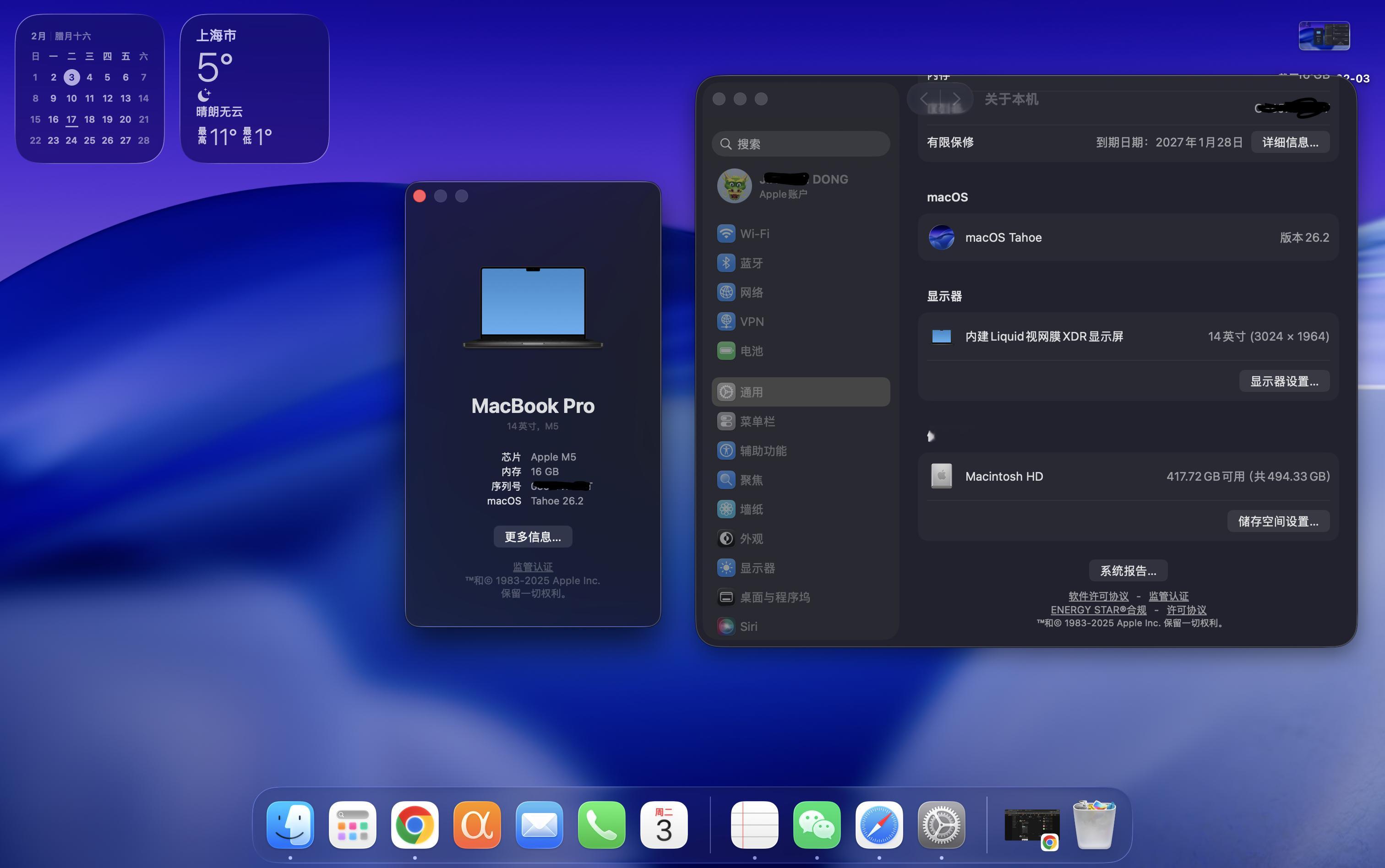
Task: Go back with the left chevron
Action: pyautogui.click(x=924, y=99)
